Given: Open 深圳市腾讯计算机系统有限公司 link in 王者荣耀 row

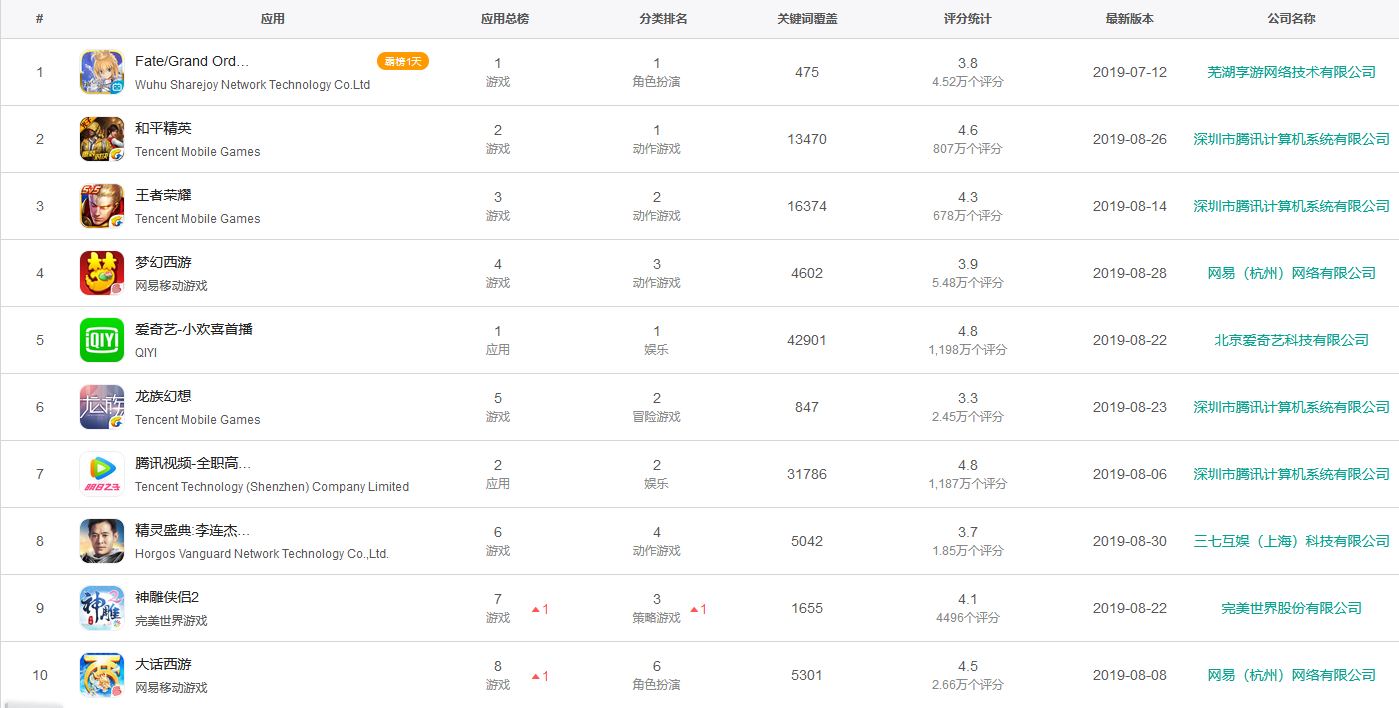Looking at the screenshot, I should [1292, 206].
